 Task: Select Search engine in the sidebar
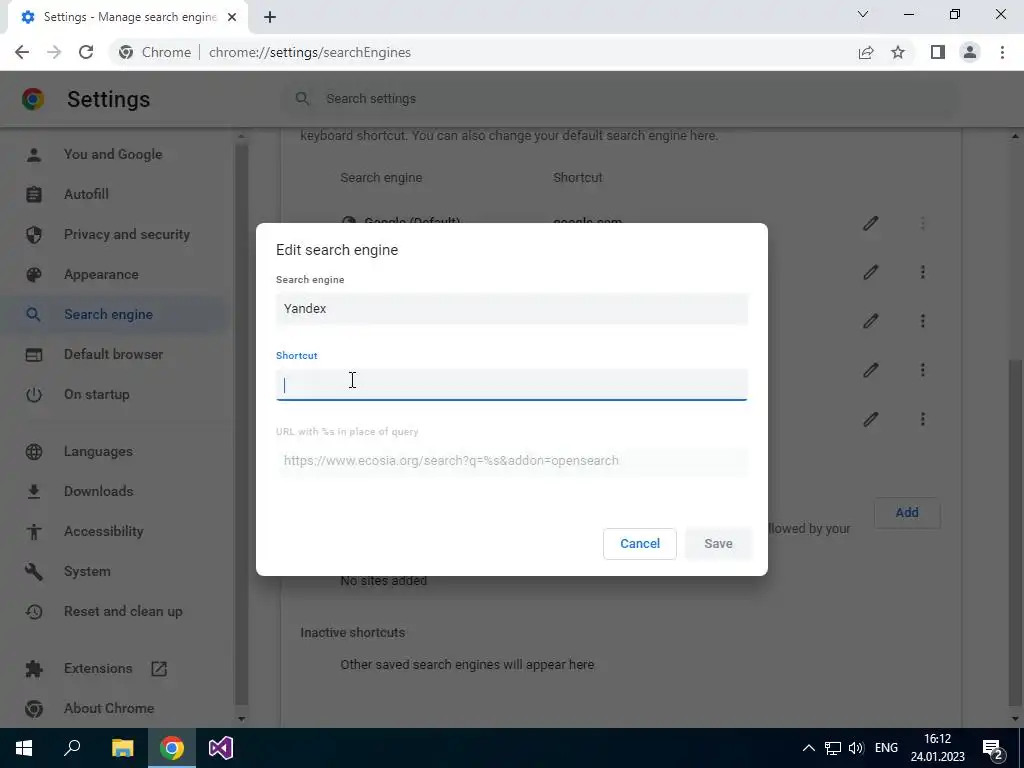tap(108, 314)
